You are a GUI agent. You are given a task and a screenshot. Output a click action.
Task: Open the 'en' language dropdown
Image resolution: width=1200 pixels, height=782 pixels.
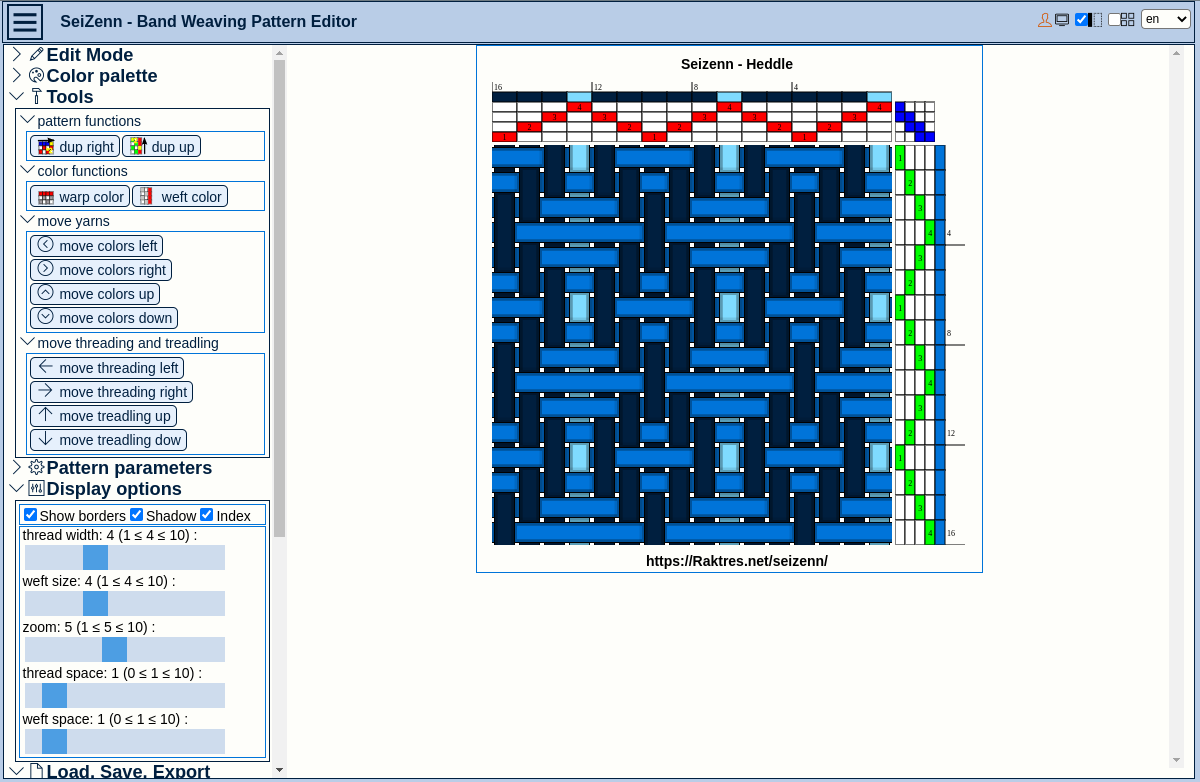1166,19
